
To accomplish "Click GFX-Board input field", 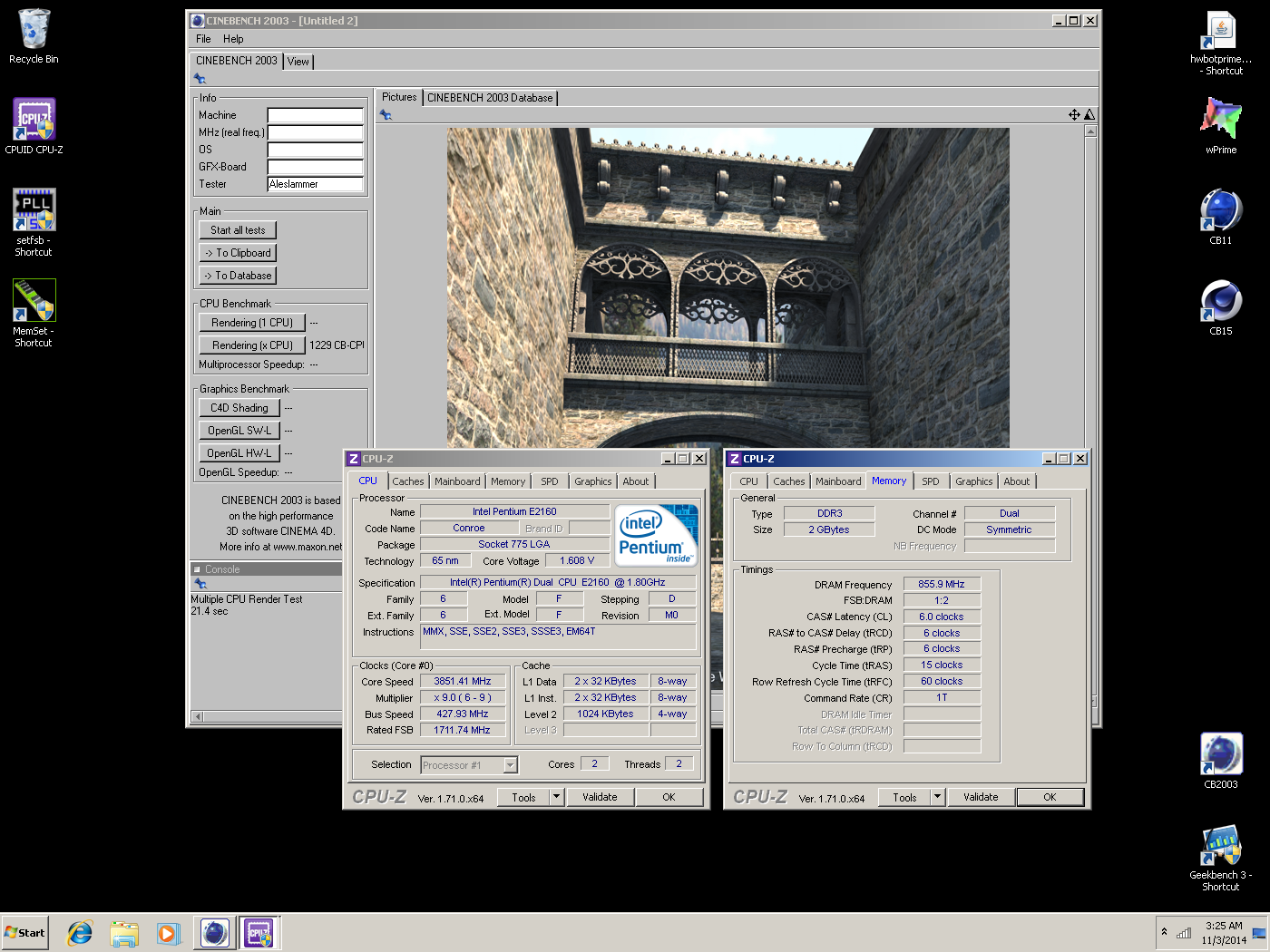I will [315, 167].
